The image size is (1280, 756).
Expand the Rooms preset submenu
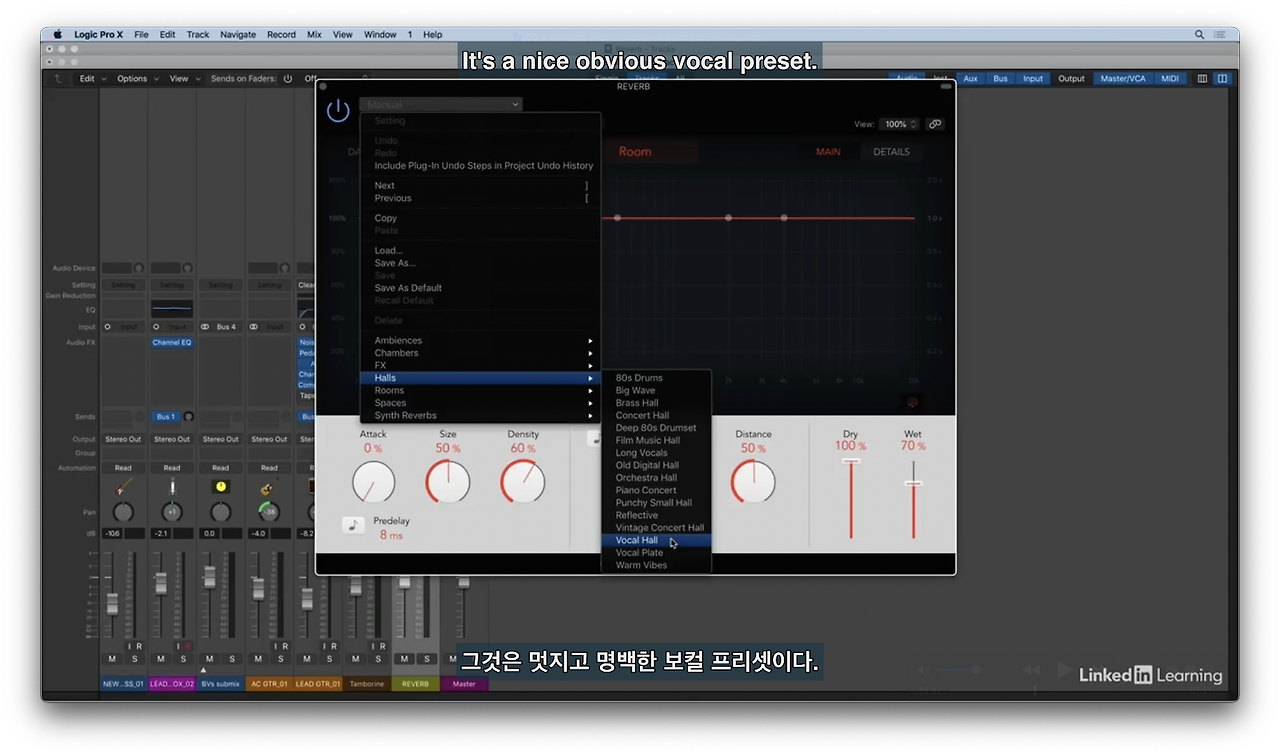pyautogui.click(x=481, y=390)
